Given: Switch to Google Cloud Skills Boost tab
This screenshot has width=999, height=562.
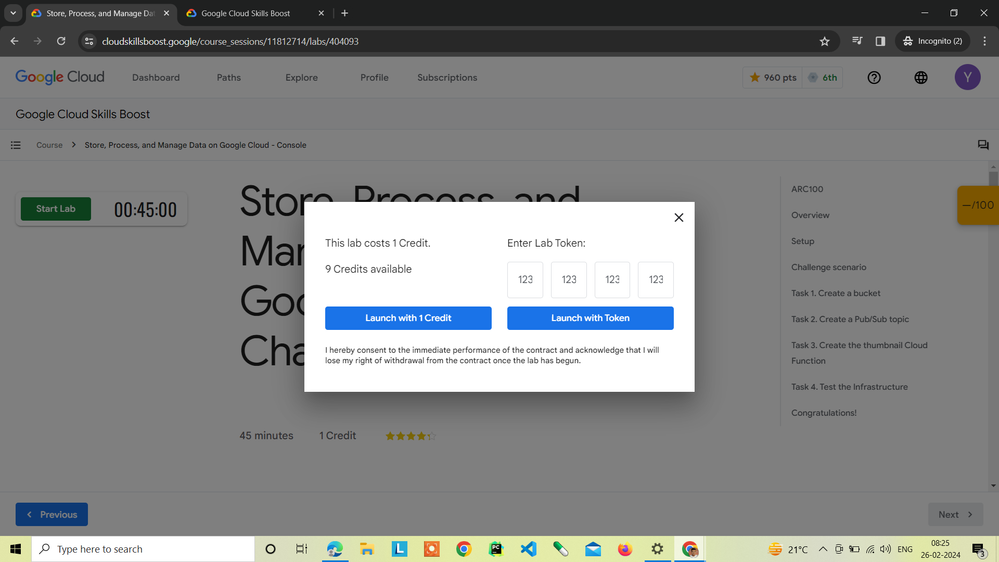Looking at the screenshot, I should (x=245, y=13).
